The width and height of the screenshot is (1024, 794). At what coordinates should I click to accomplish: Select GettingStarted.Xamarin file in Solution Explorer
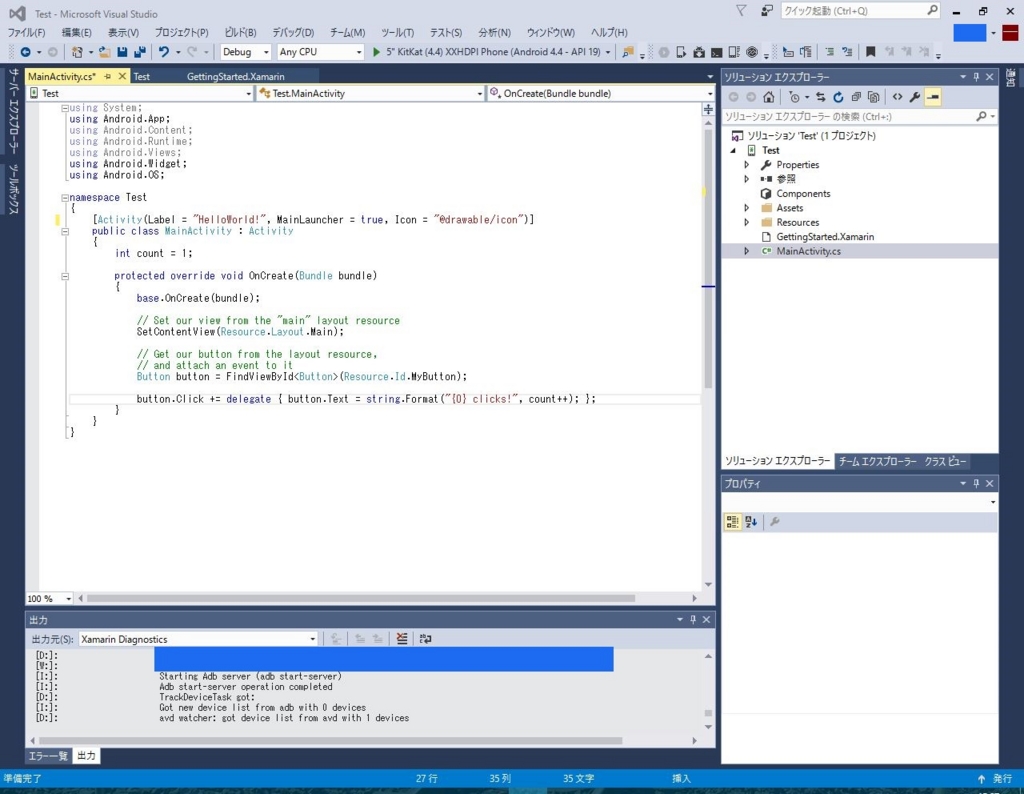point(825,236)
